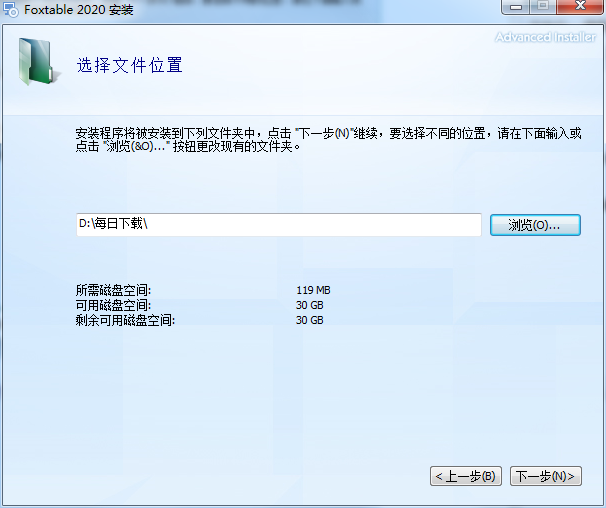Click the 选择文件位置 heading

tap(129, 66)
